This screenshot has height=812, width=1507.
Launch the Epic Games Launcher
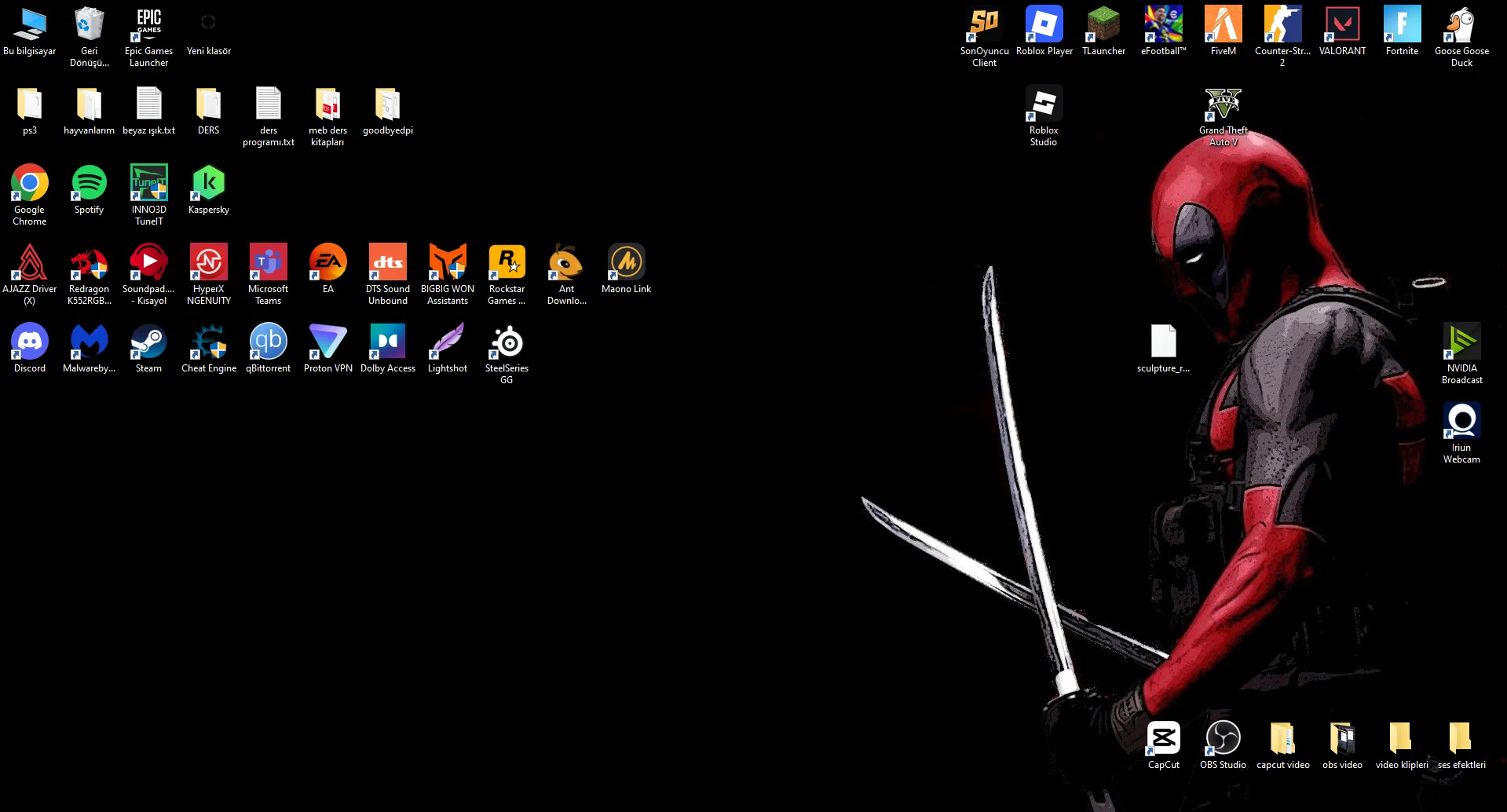click(x=148, y=24)
